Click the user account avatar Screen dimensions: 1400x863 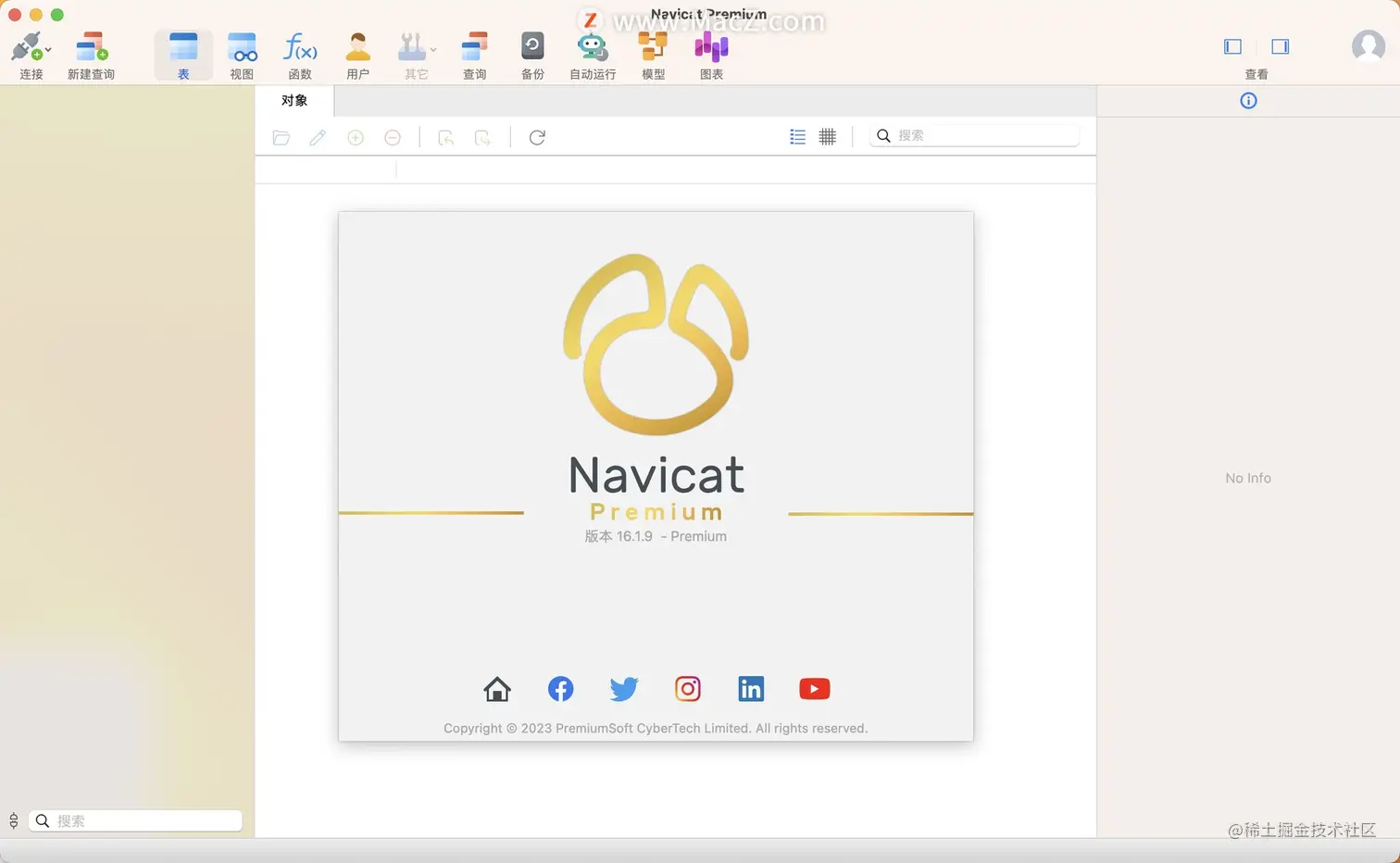pyautogui.click(x=1369, y=45)
